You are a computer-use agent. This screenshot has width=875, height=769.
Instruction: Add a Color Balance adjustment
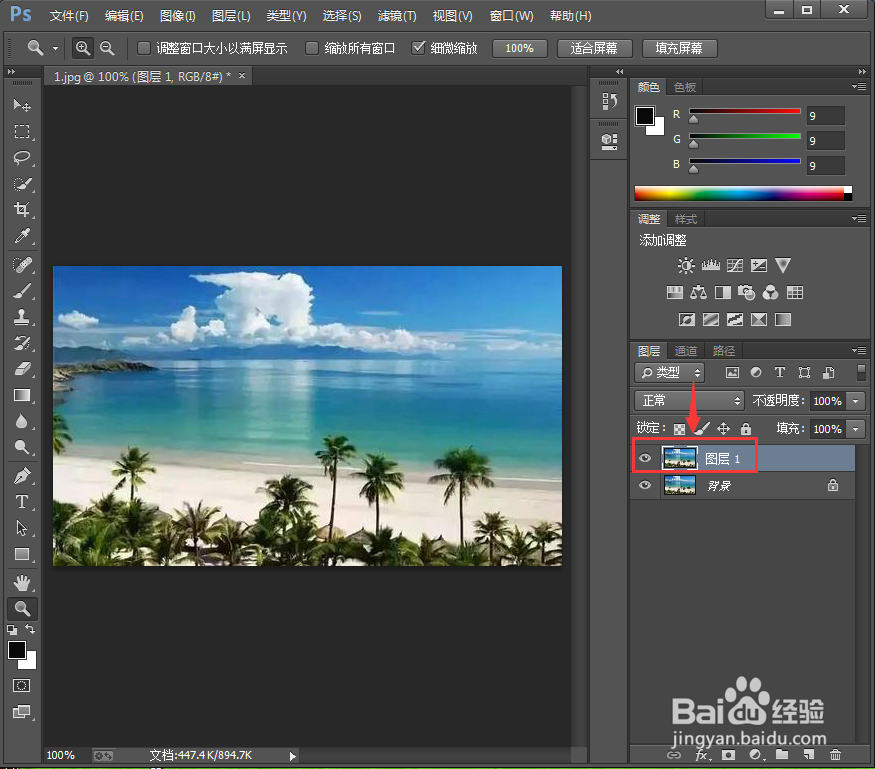(x=698, y=292)
